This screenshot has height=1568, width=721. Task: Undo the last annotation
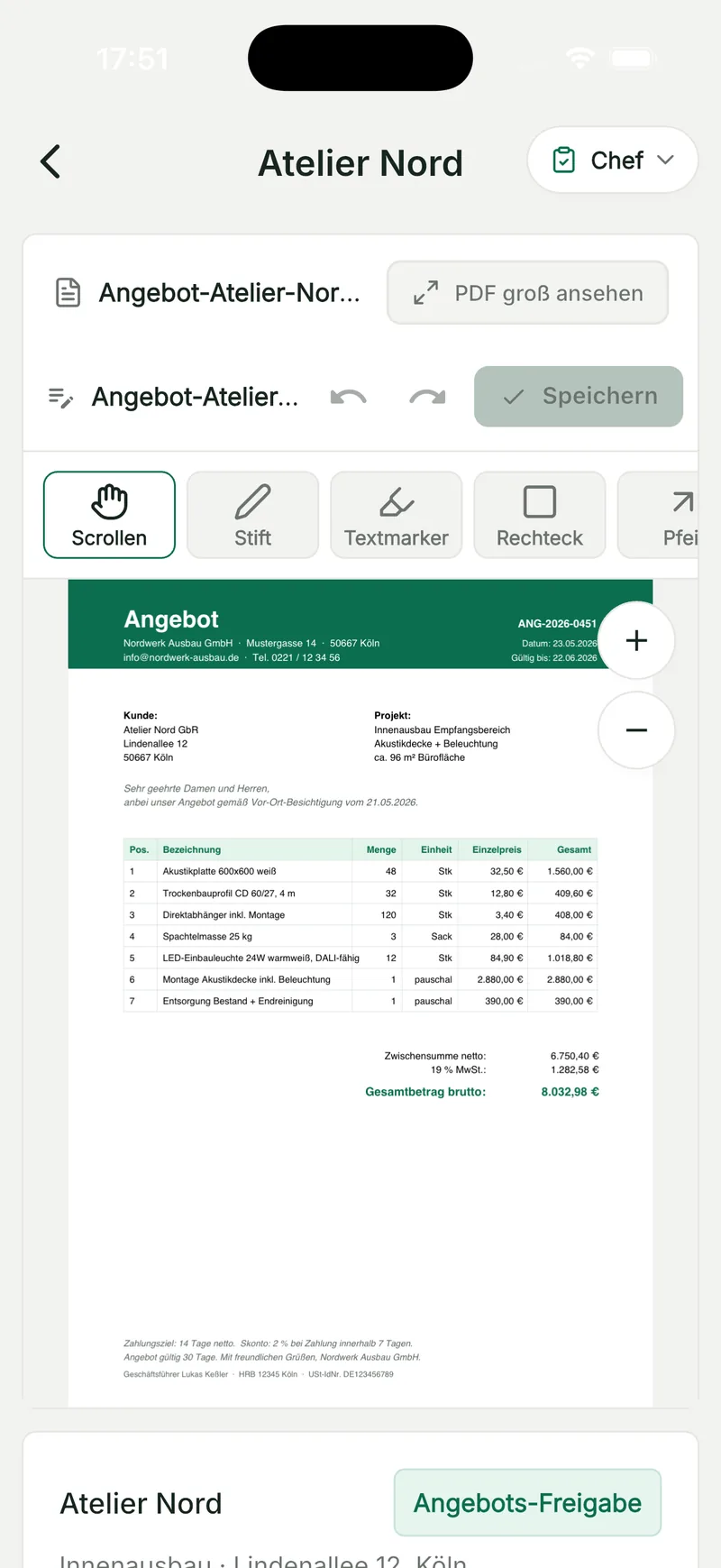coord(348,397)
